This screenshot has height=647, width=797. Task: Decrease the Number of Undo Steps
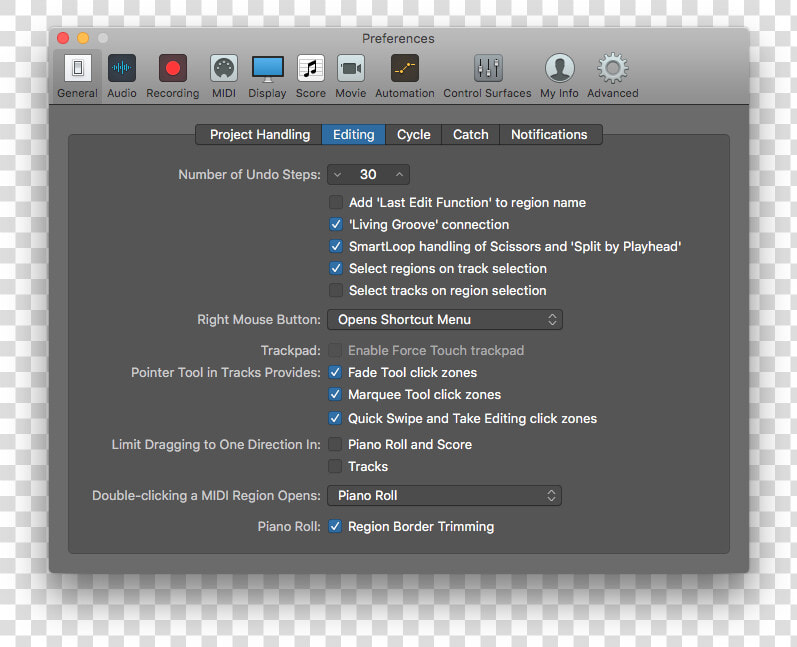(337, 175)
